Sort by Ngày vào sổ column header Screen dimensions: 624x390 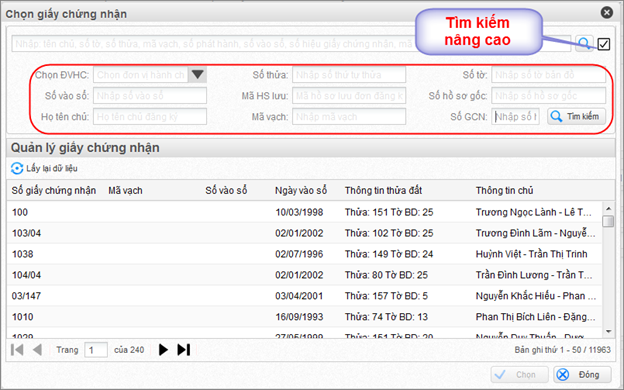point(301,190)
